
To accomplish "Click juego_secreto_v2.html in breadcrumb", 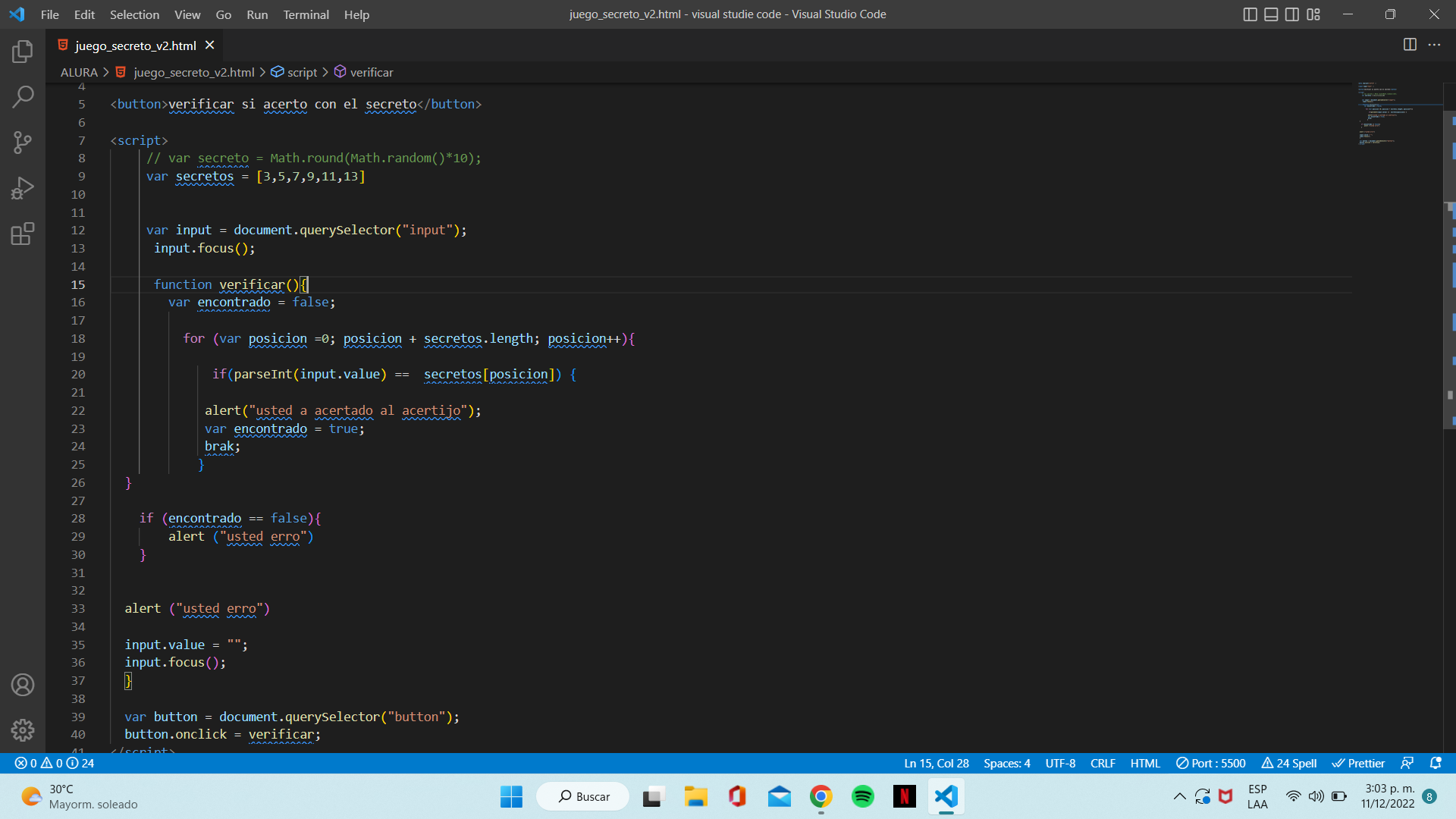I will pyautogui.click(x=193, y=72).
